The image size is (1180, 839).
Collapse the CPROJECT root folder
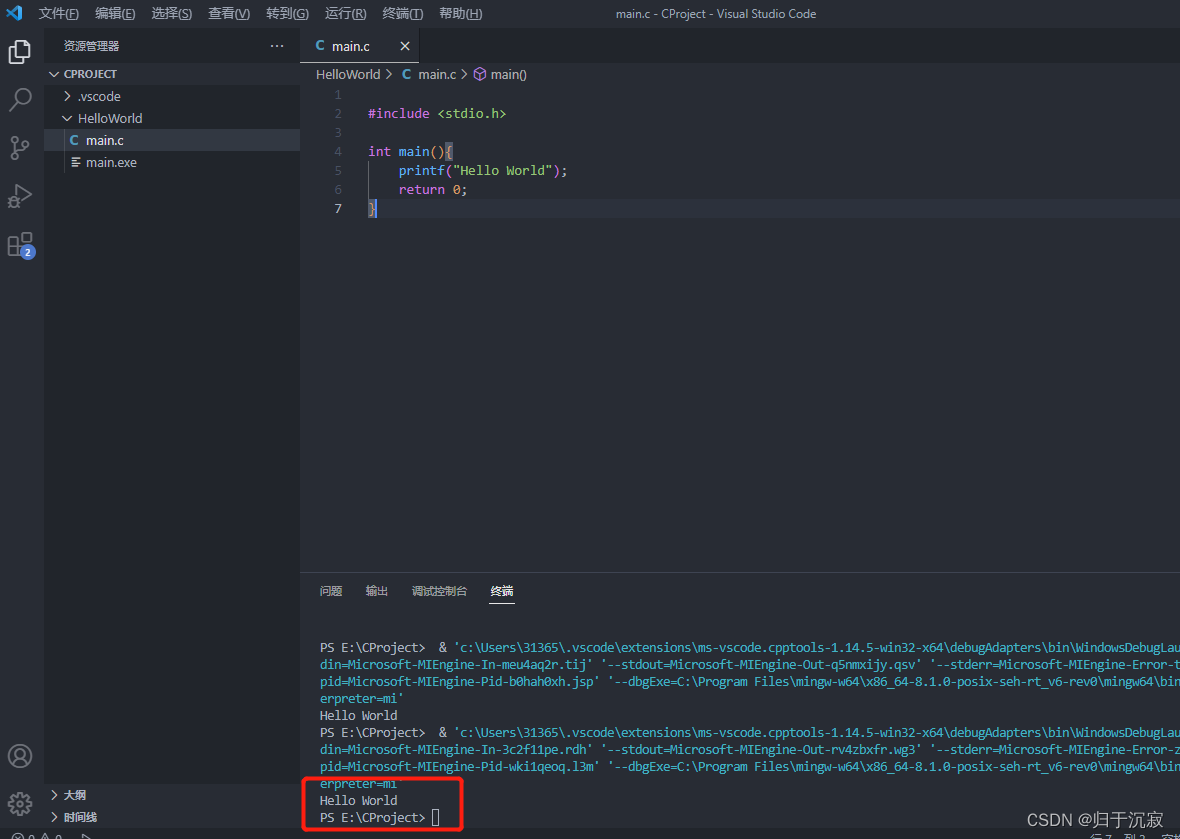[172, 74]
